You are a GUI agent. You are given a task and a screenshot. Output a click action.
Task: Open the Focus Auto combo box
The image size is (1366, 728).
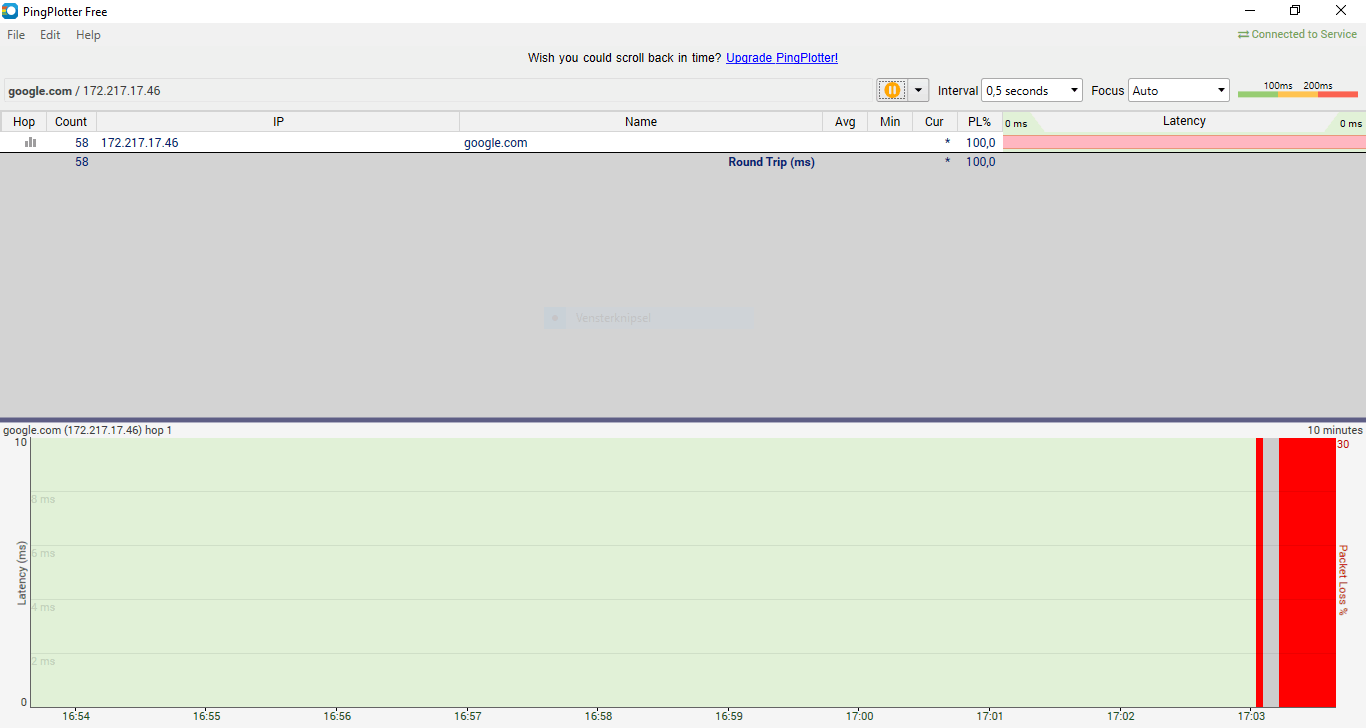1179,90
